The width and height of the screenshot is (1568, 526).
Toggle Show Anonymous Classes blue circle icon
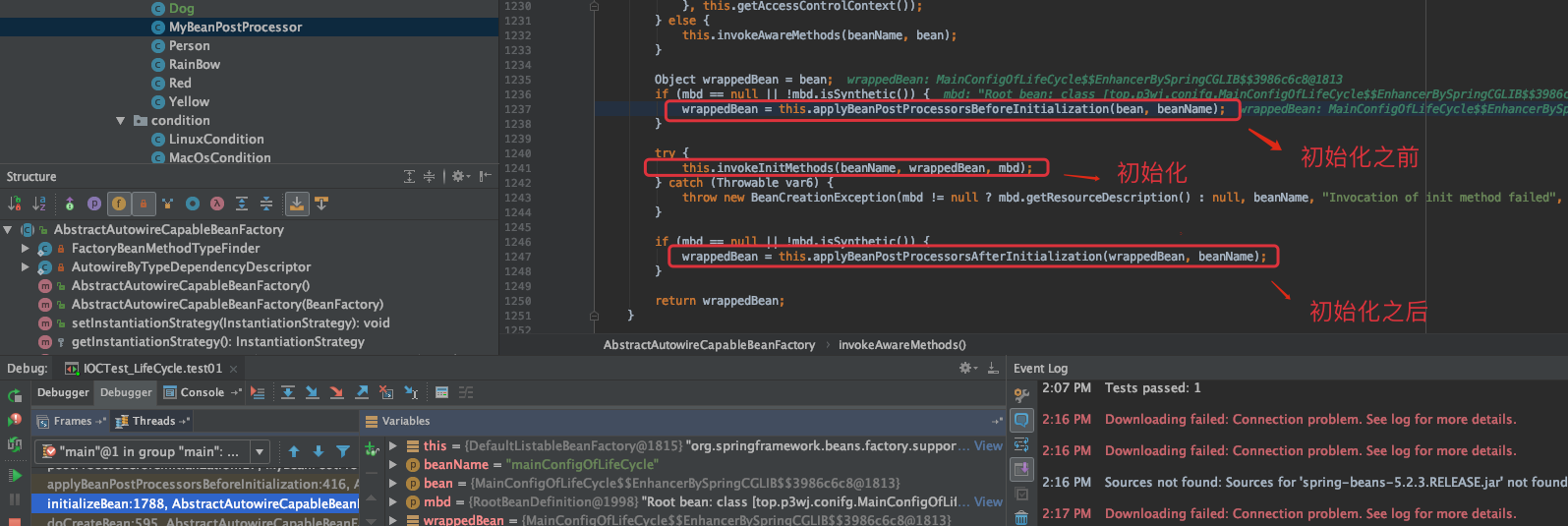(x=193, y=204)
